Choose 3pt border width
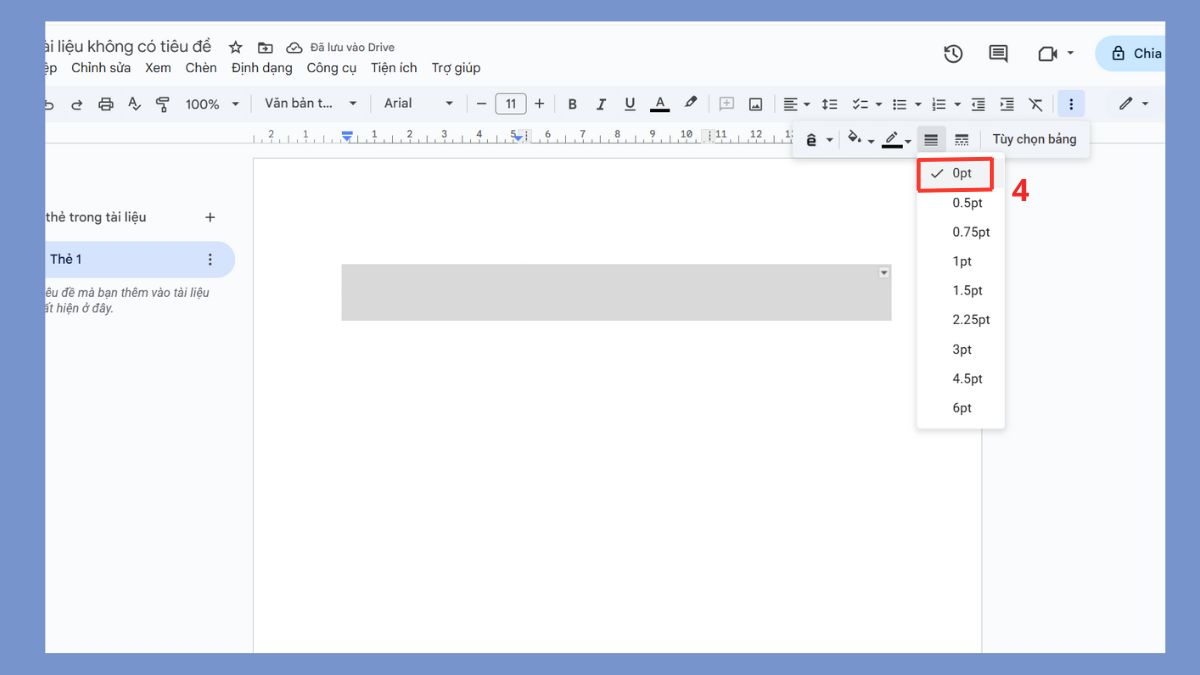Image resolution: width=1200 pixels, height=675 pixels. point(960,350)
